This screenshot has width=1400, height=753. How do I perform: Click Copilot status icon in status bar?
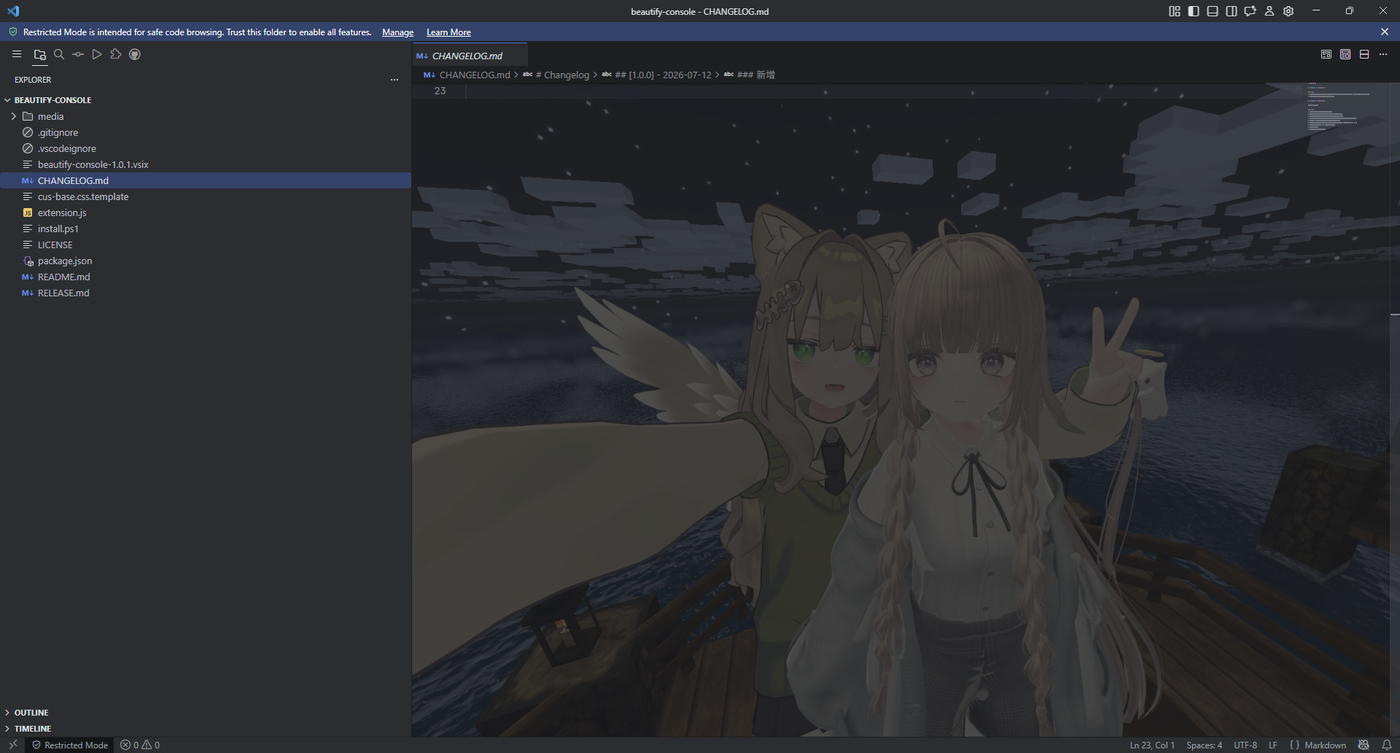(1364, 745)
